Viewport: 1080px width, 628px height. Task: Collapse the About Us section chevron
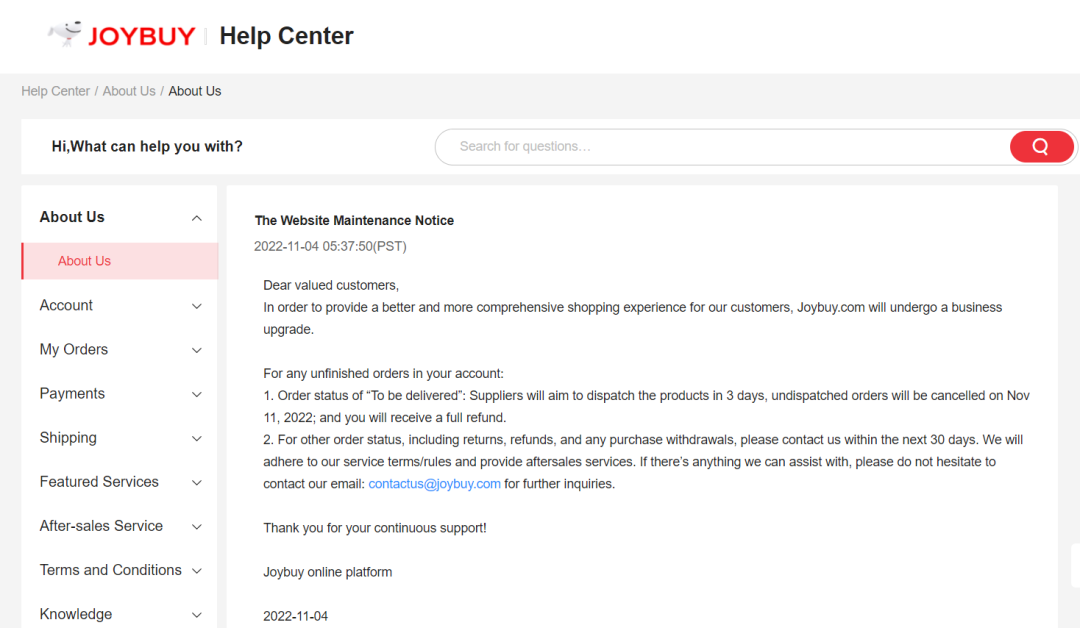tap(197, 218)
